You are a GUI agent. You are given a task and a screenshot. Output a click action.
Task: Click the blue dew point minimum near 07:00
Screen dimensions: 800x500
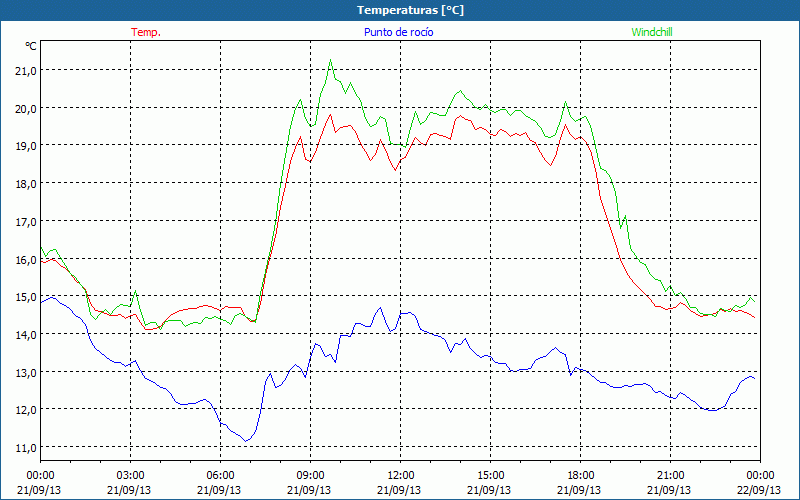tap(246, 441)
